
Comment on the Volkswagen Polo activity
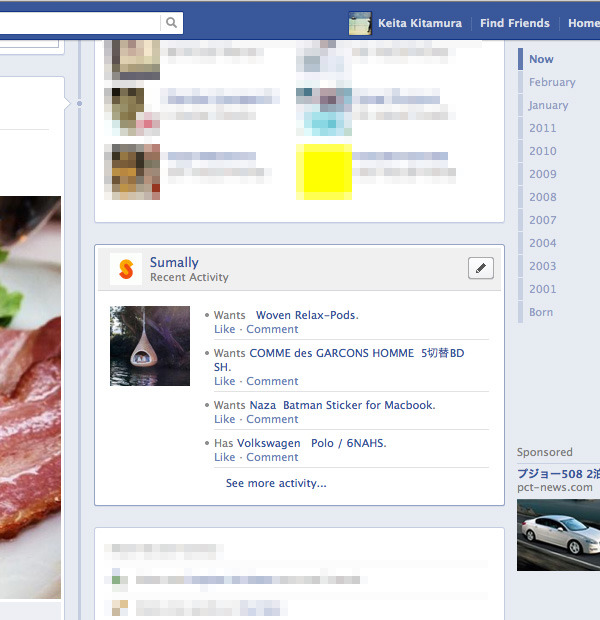coord(272,457)
